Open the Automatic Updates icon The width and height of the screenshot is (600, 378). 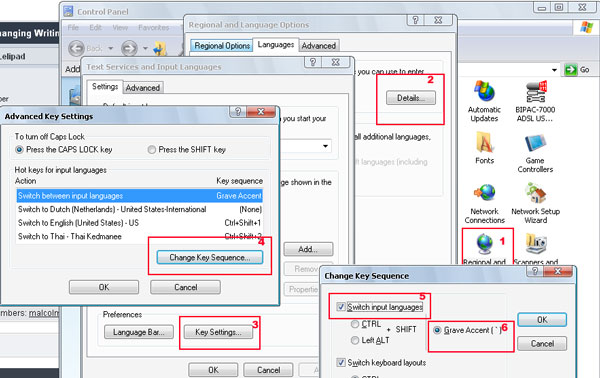tap(484, 91)
